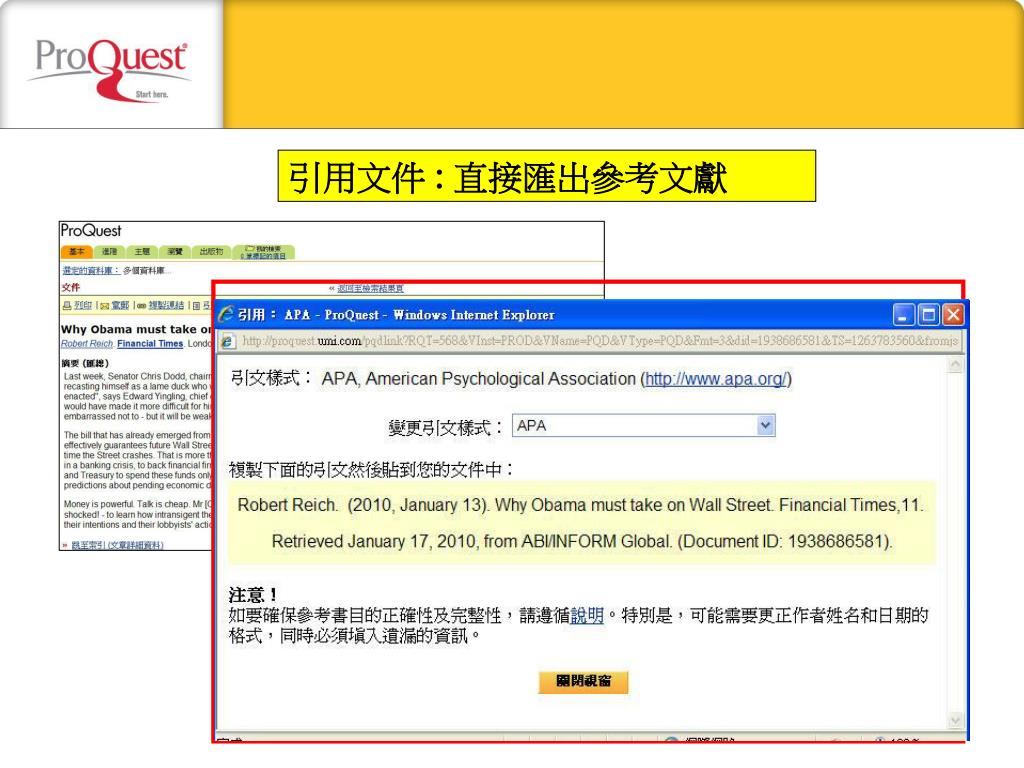Click the page icon in address bar
1024x768 pixels.
coord(228,341)
